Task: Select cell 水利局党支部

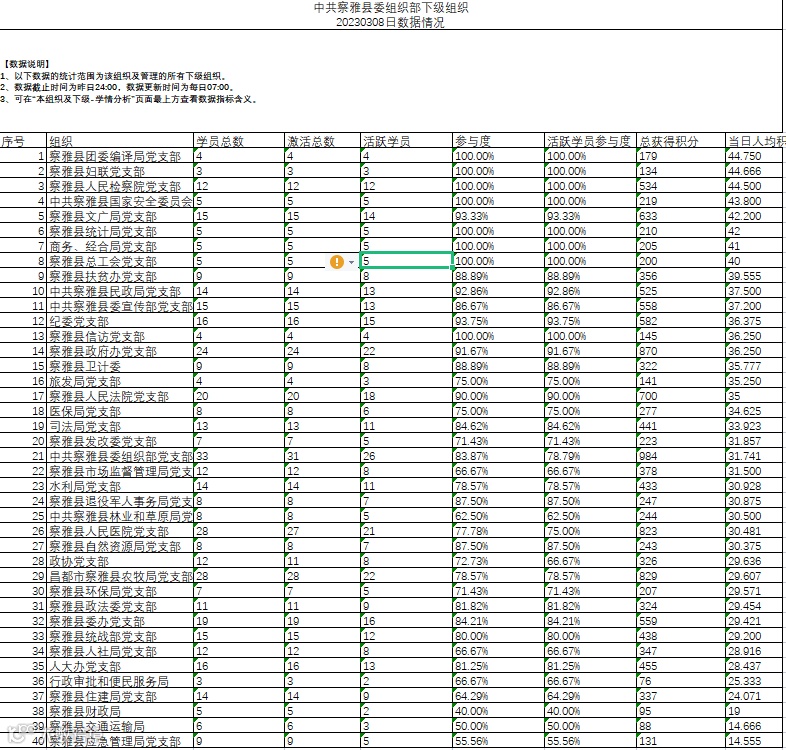Action: tap(120, 486)
